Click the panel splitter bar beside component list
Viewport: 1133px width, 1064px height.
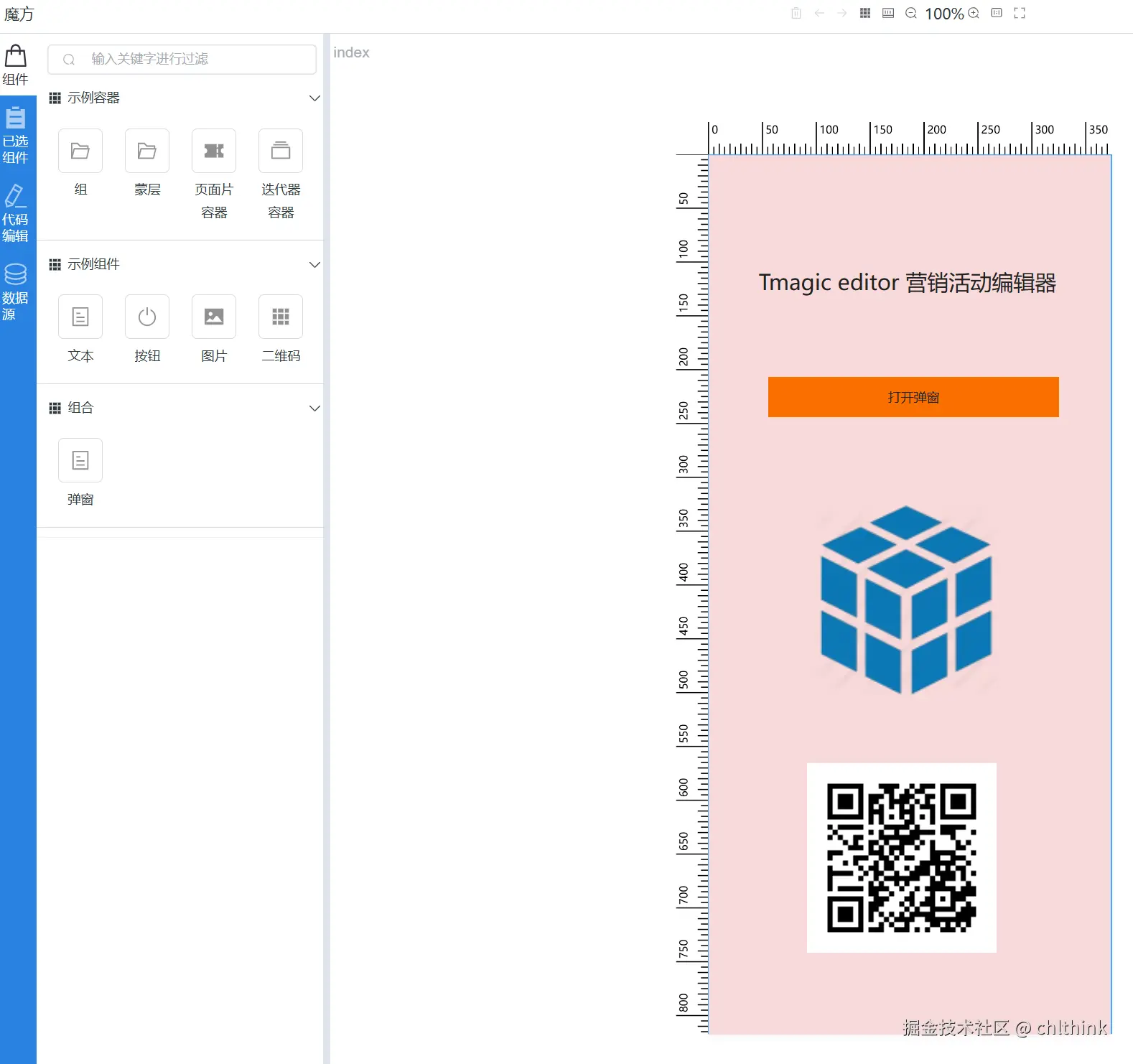pos(327,549)
